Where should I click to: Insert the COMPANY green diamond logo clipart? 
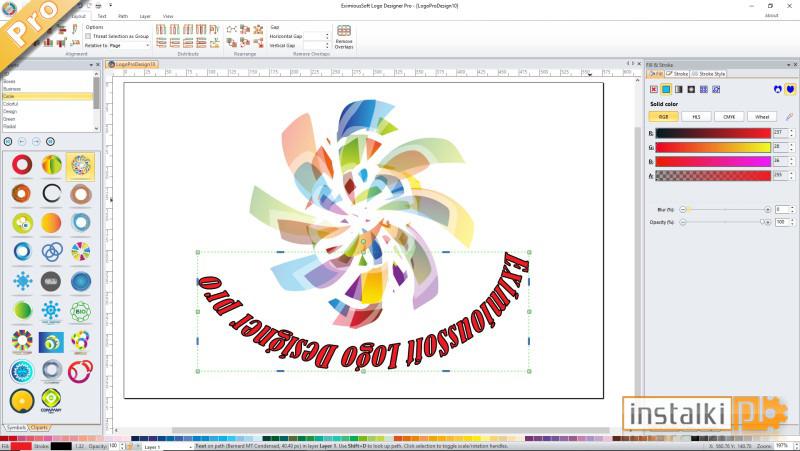pos(51,400)
